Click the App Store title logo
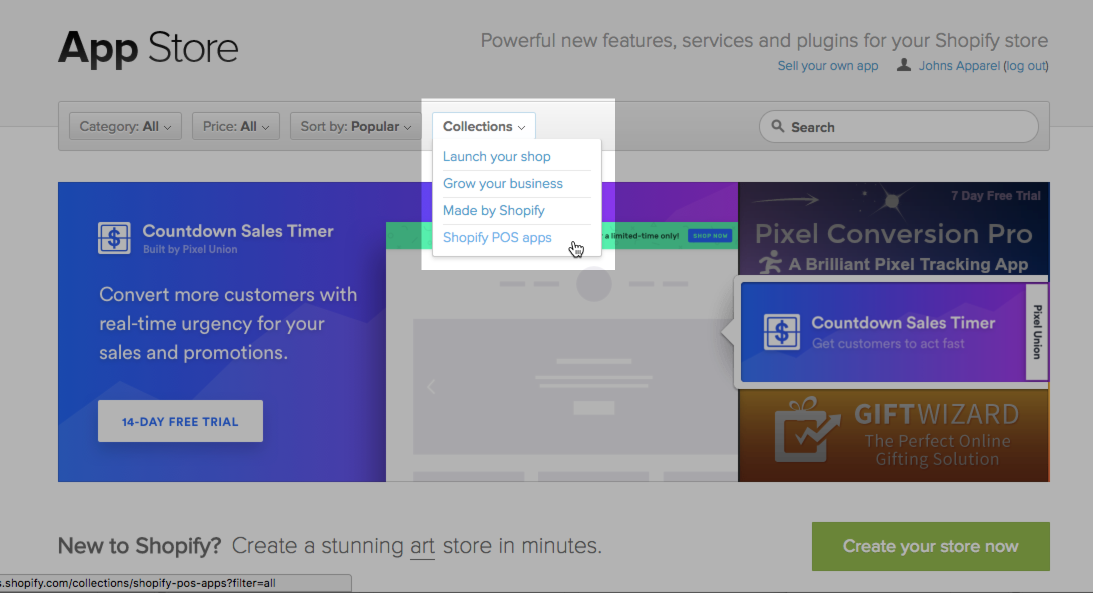 [x=148, y=47]
